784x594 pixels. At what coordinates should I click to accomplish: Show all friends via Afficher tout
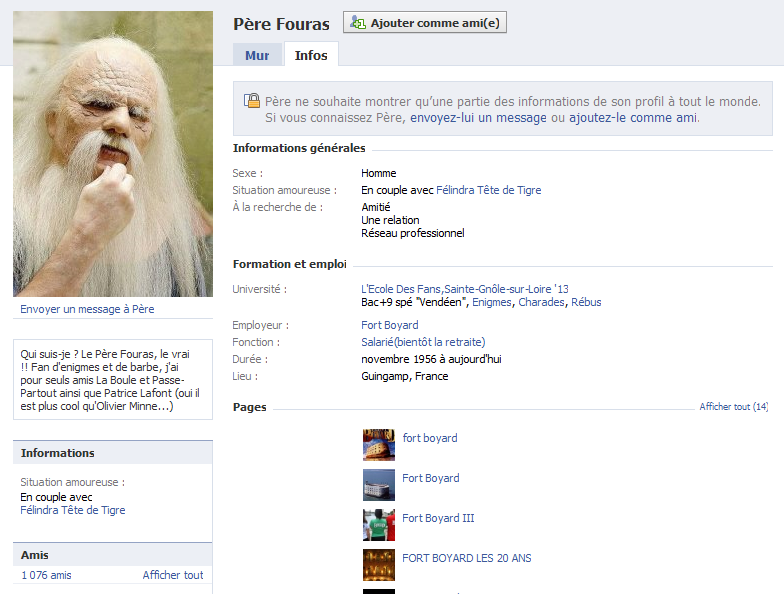coord(173,575)
